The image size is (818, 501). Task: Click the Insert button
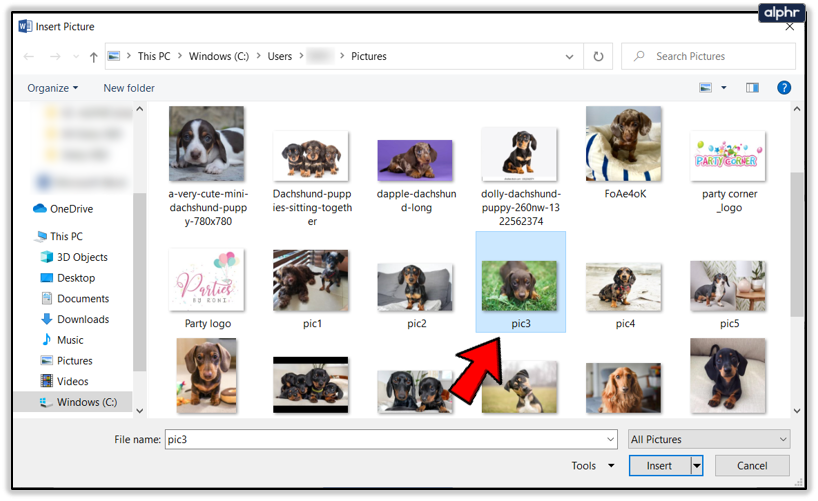pos(660,466)
